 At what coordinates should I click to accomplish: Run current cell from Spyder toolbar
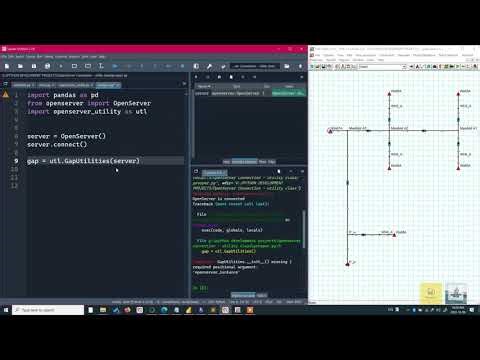point(74,66)
